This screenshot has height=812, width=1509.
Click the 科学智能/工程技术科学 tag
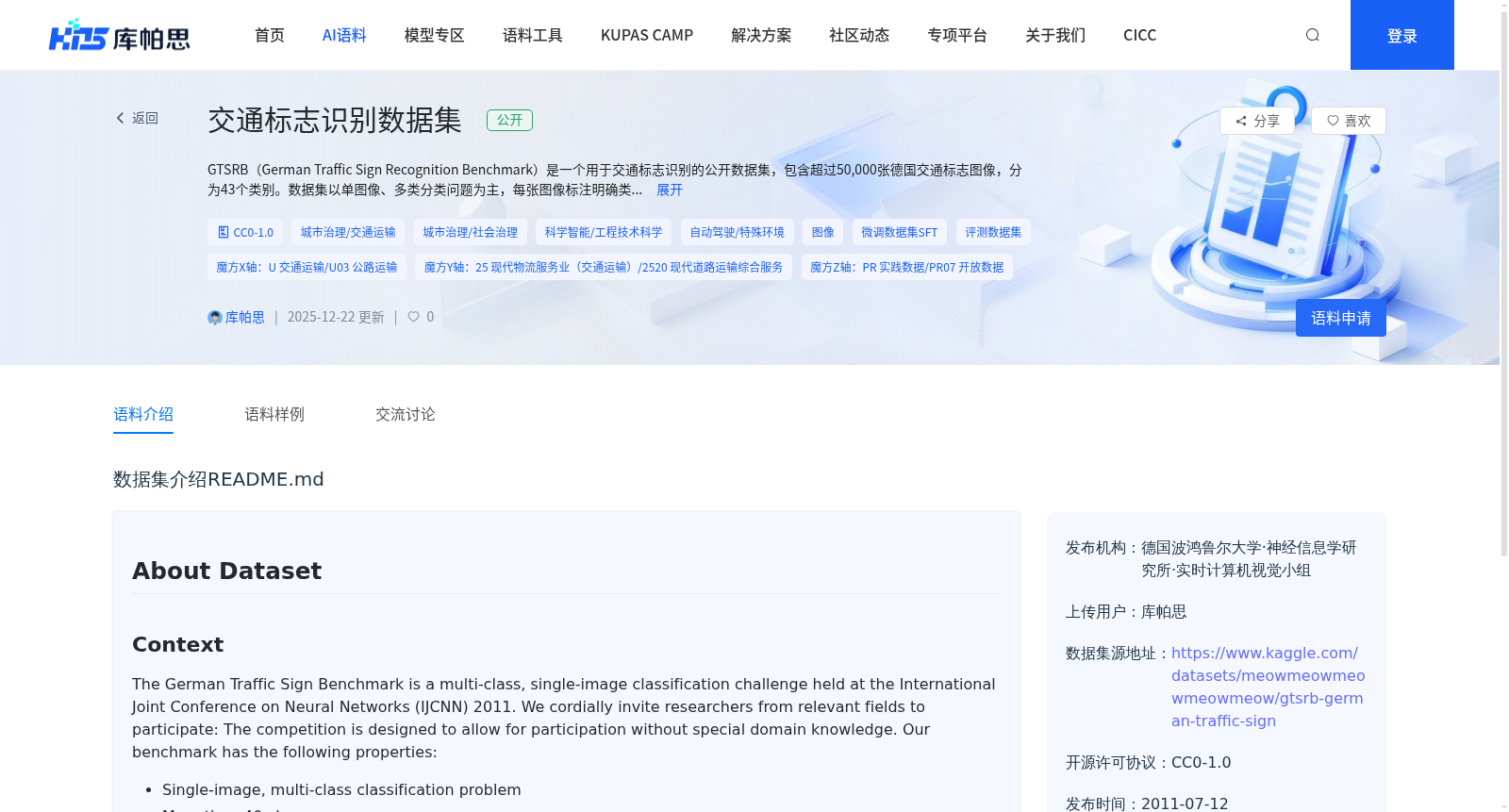click(604, 232)
